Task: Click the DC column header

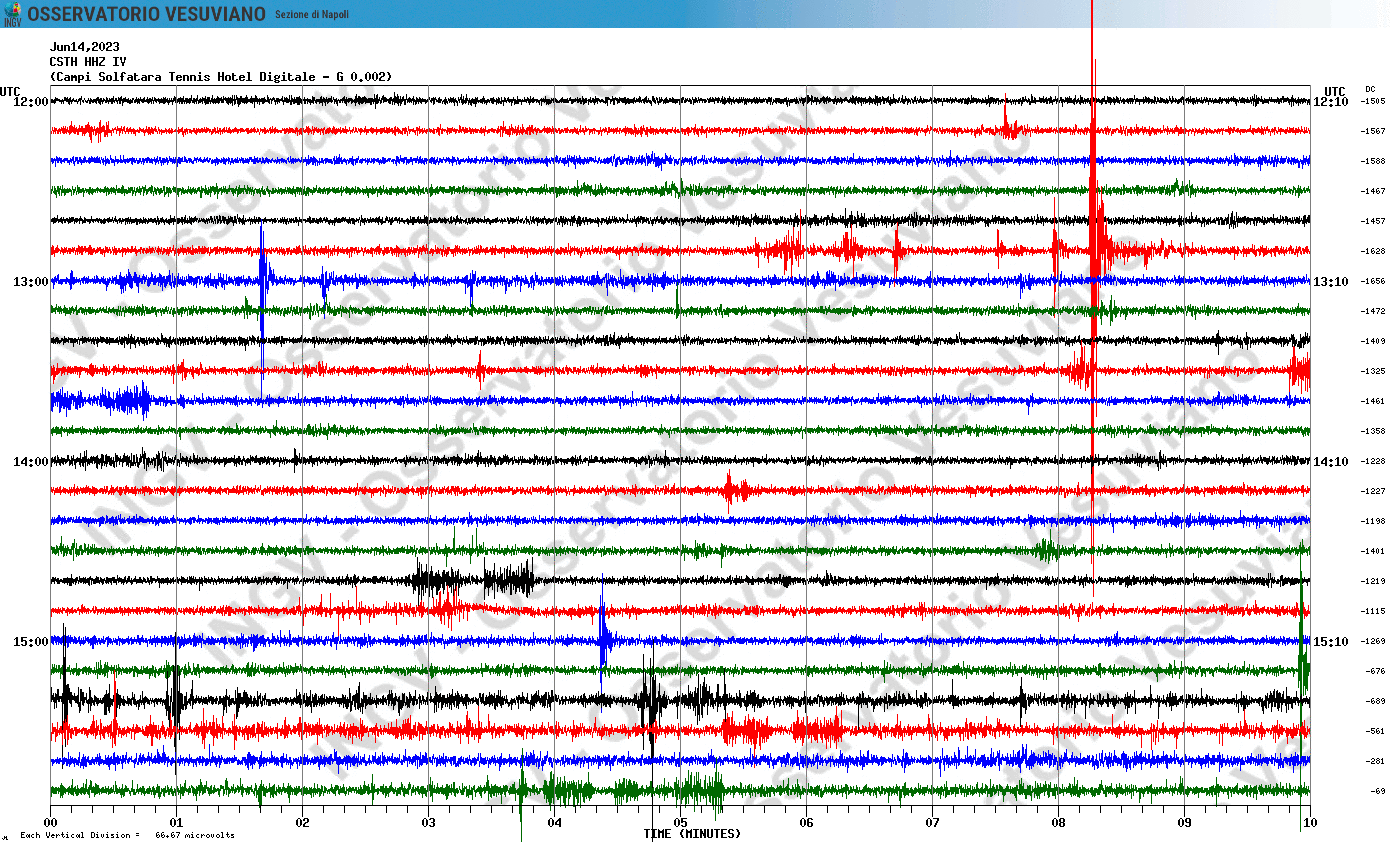Action: tap(1370, 89)
